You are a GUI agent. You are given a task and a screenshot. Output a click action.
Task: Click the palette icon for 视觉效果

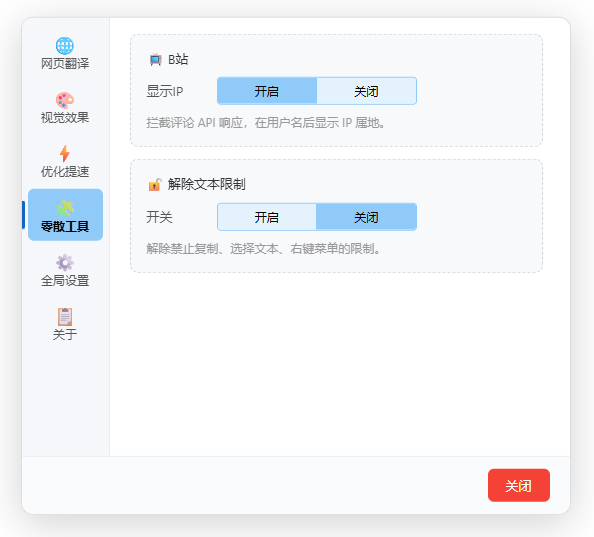tap(65, 100)
